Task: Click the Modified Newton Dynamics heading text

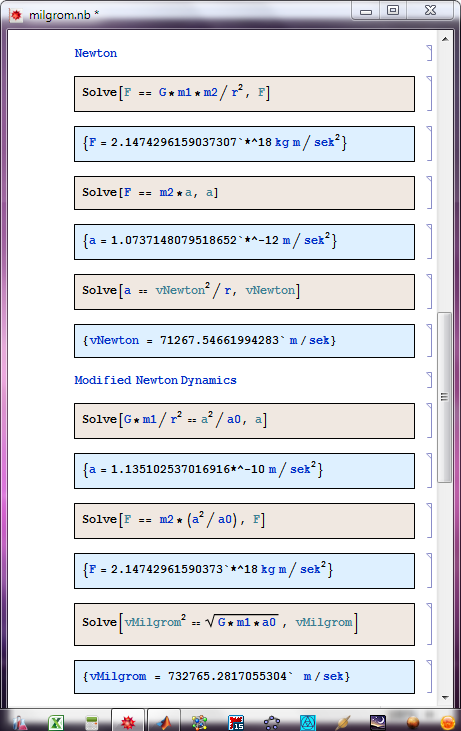Action: point(155,380)
